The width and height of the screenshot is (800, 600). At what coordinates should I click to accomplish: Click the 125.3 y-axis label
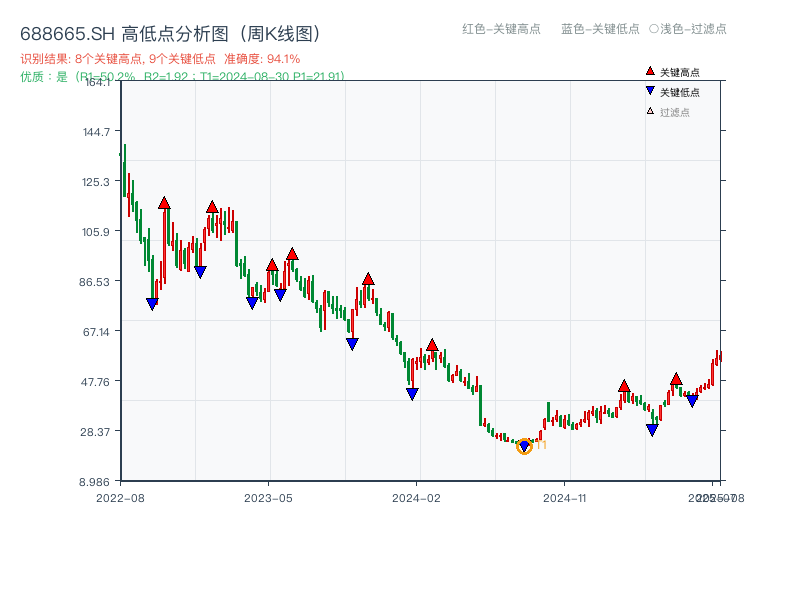(x=96, y=182)
